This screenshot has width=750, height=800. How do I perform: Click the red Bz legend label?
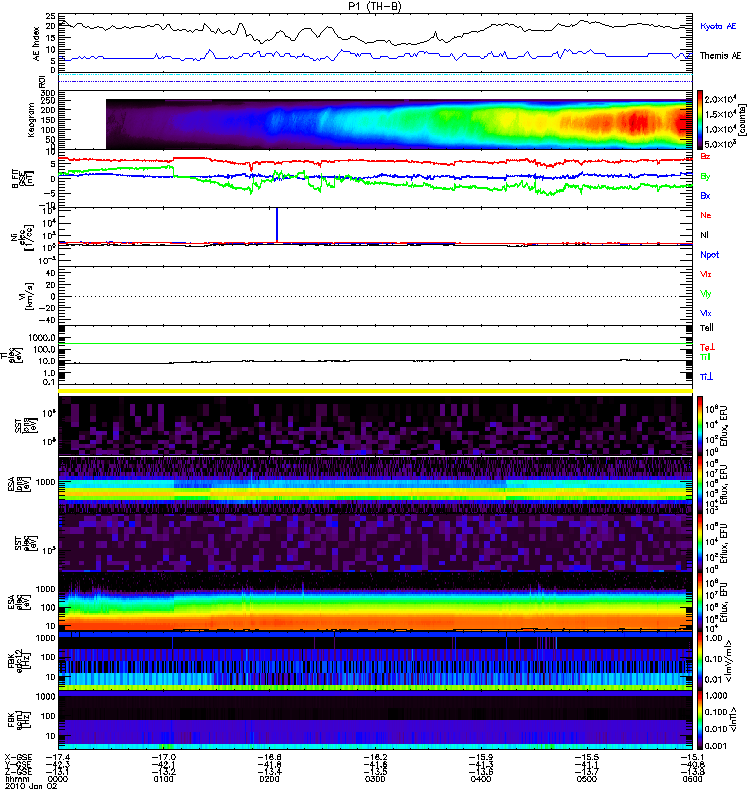pyautogui.click(x=705, y=156)
